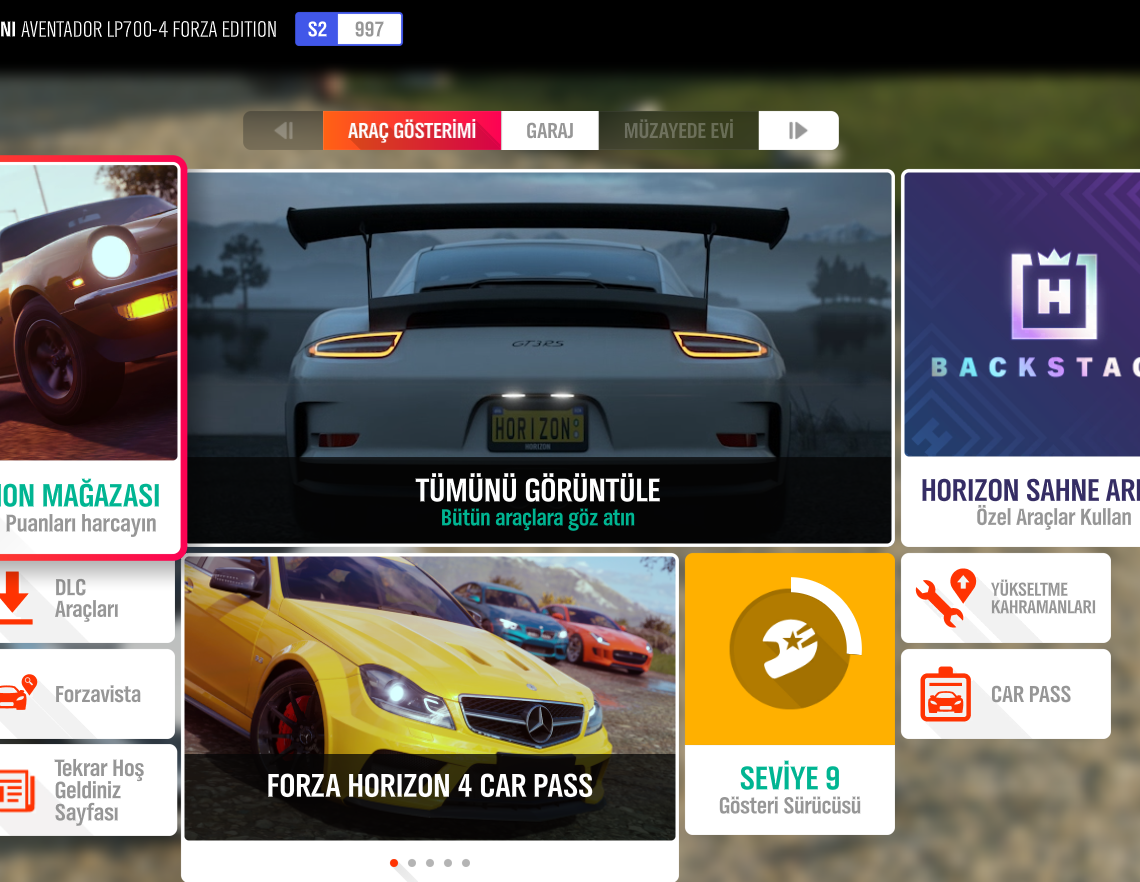Click the 997 performance index value
1140x882 pixels.
coord(369,29)
